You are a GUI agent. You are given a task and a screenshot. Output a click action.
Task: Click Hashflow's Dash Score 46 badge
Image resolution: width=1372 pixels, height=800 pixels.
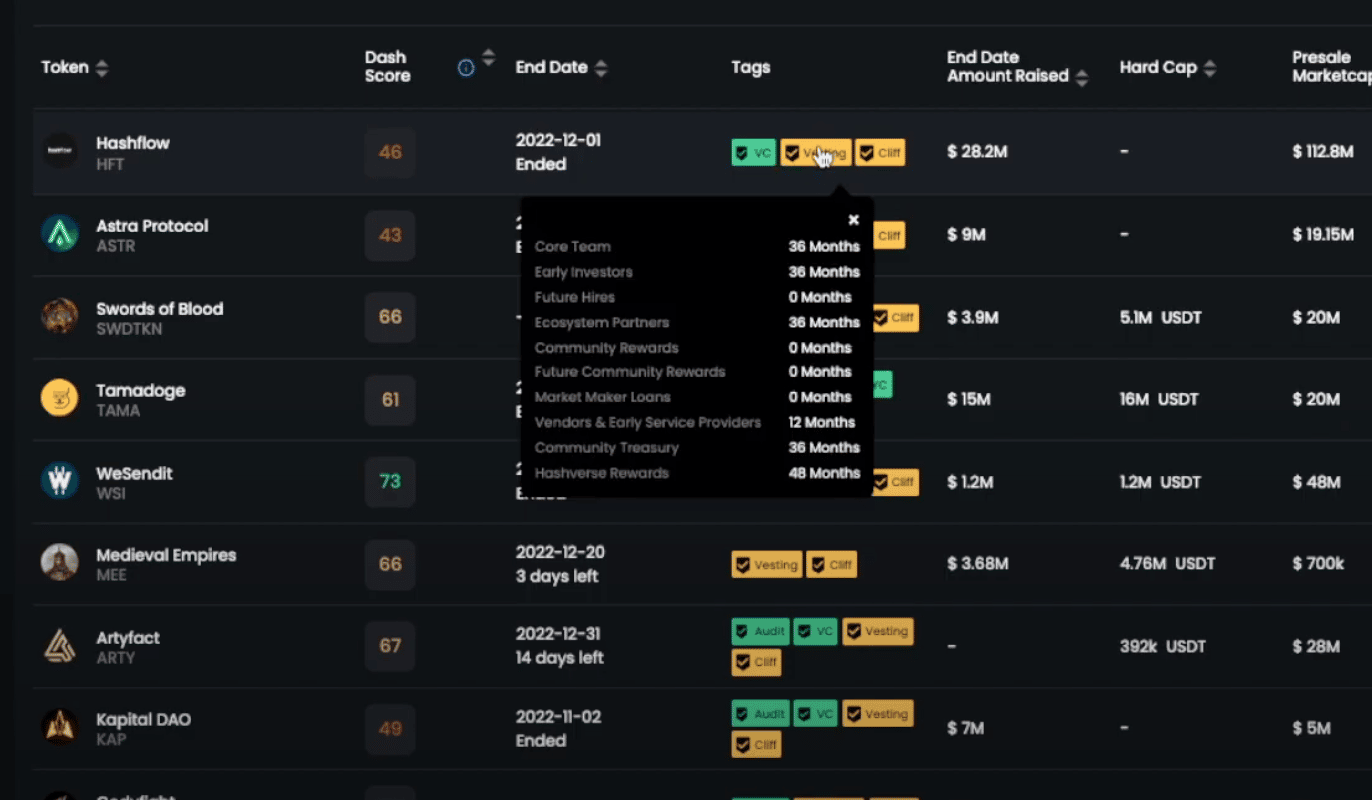click(390, 153)
